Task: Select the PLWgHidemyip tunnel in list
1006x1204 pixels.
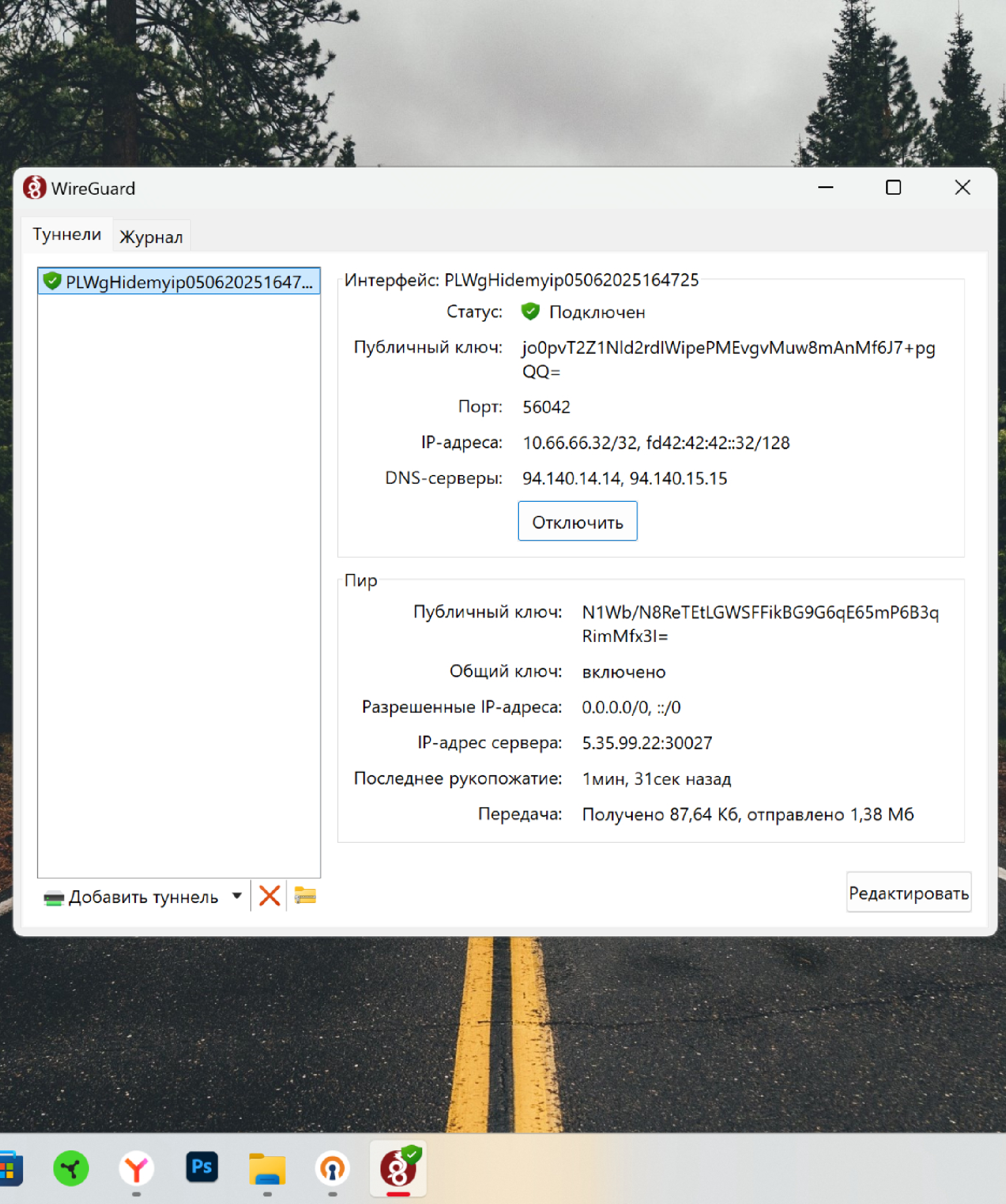Action: click(179, 282)
